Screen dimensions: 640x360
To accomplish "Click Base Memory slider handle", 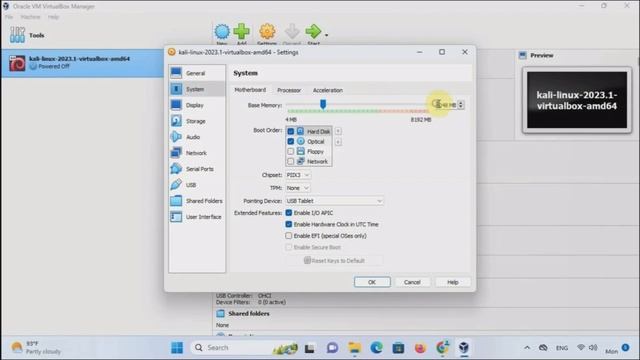I will click(323, 104).
